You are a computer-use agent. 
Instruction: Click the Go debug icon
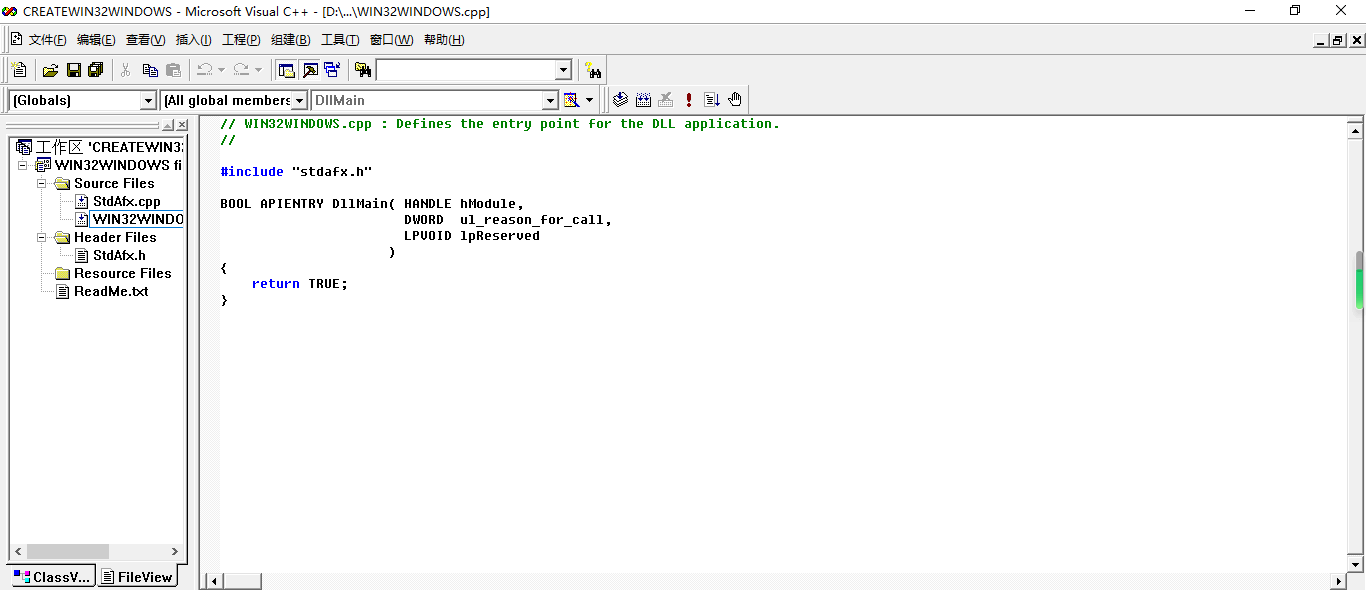tap(712, 100)
